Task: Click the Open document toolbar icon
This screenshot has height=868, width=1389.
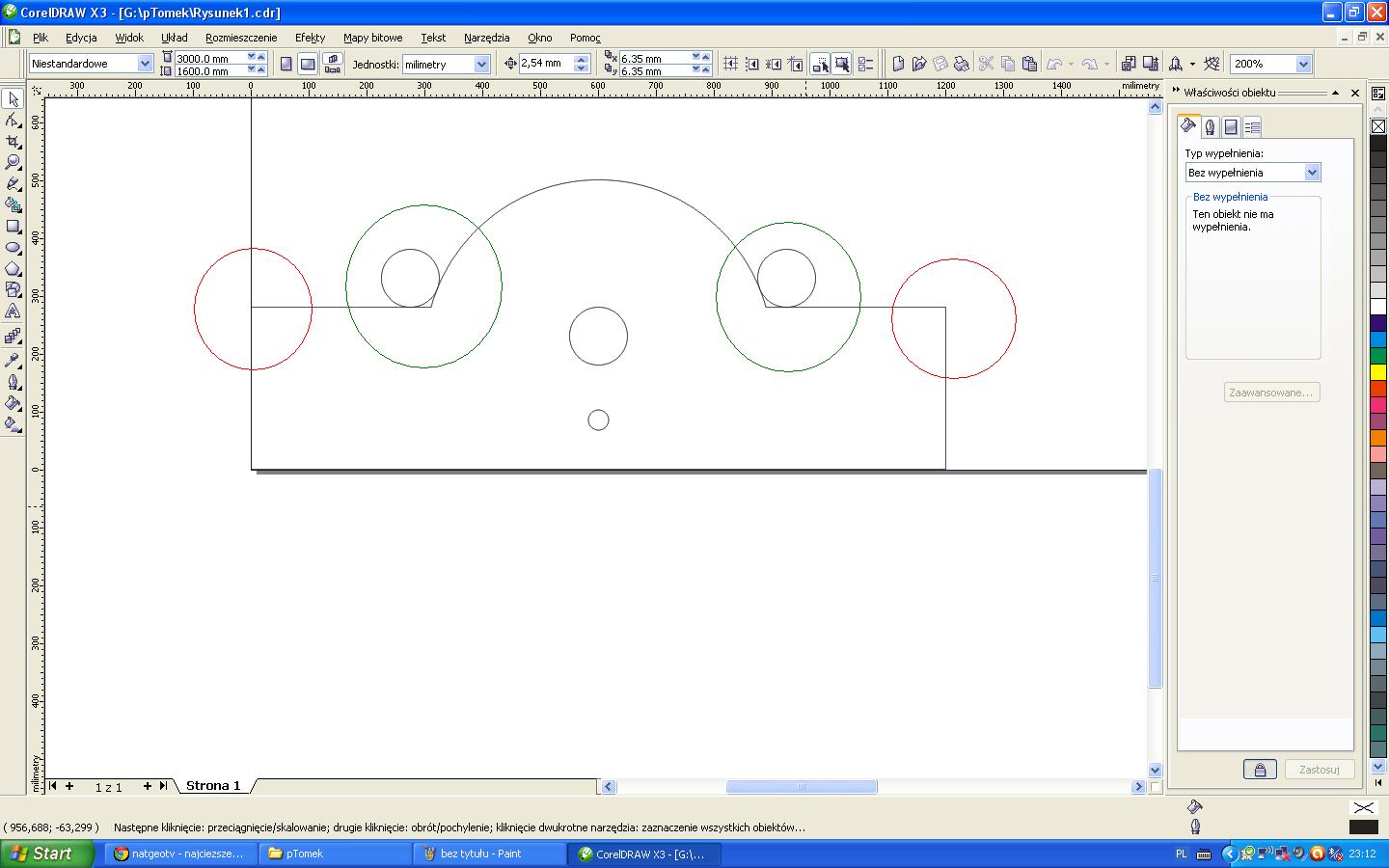Action: tap(918, 64)
